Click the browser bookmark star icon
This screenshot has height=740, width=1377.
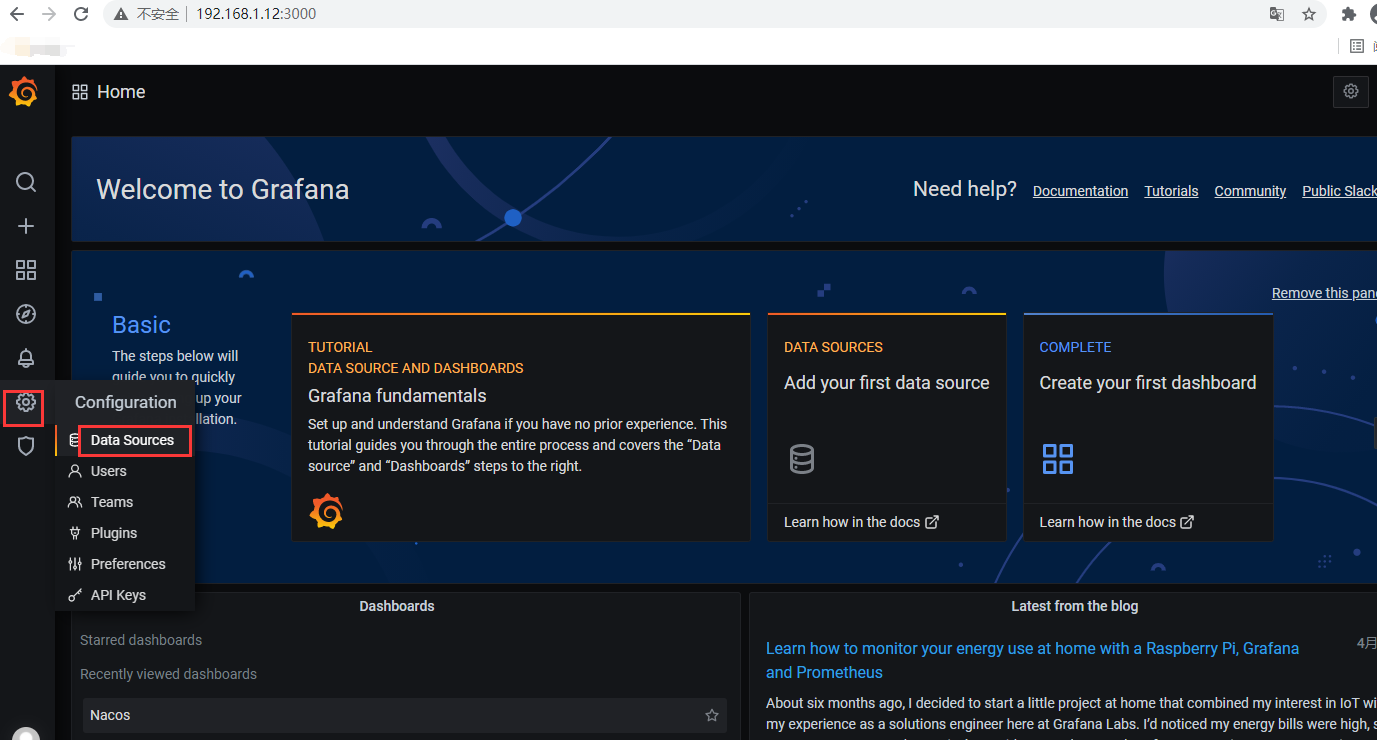point(1308,14)
